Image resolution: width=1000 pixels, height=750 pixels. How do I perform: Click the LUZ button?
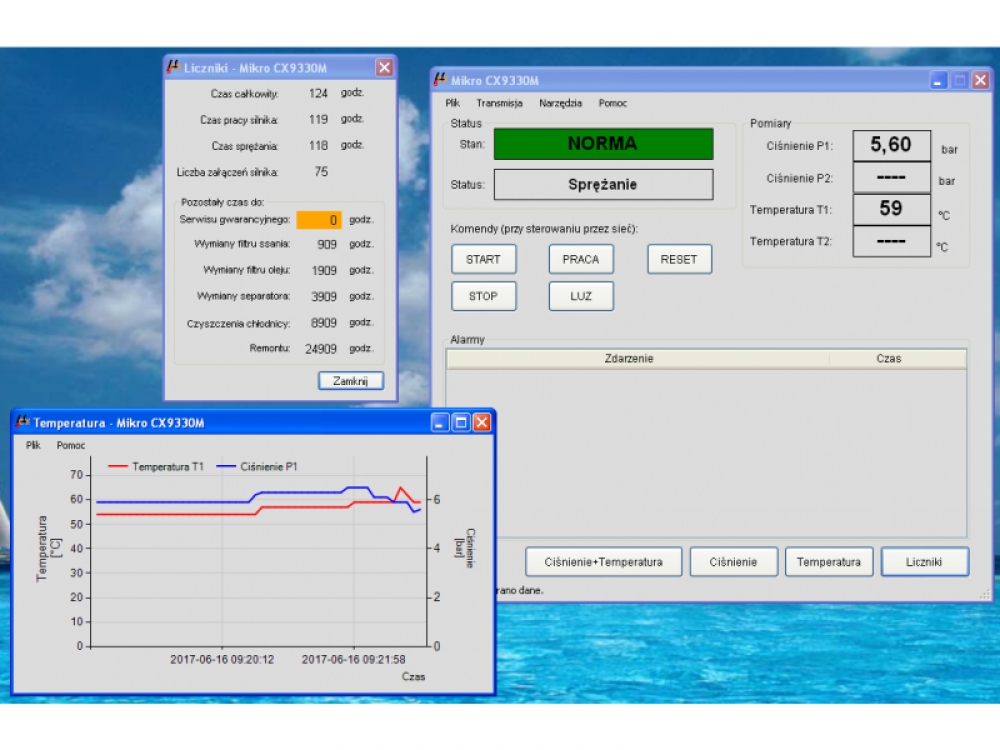click(x=581, y=296)
